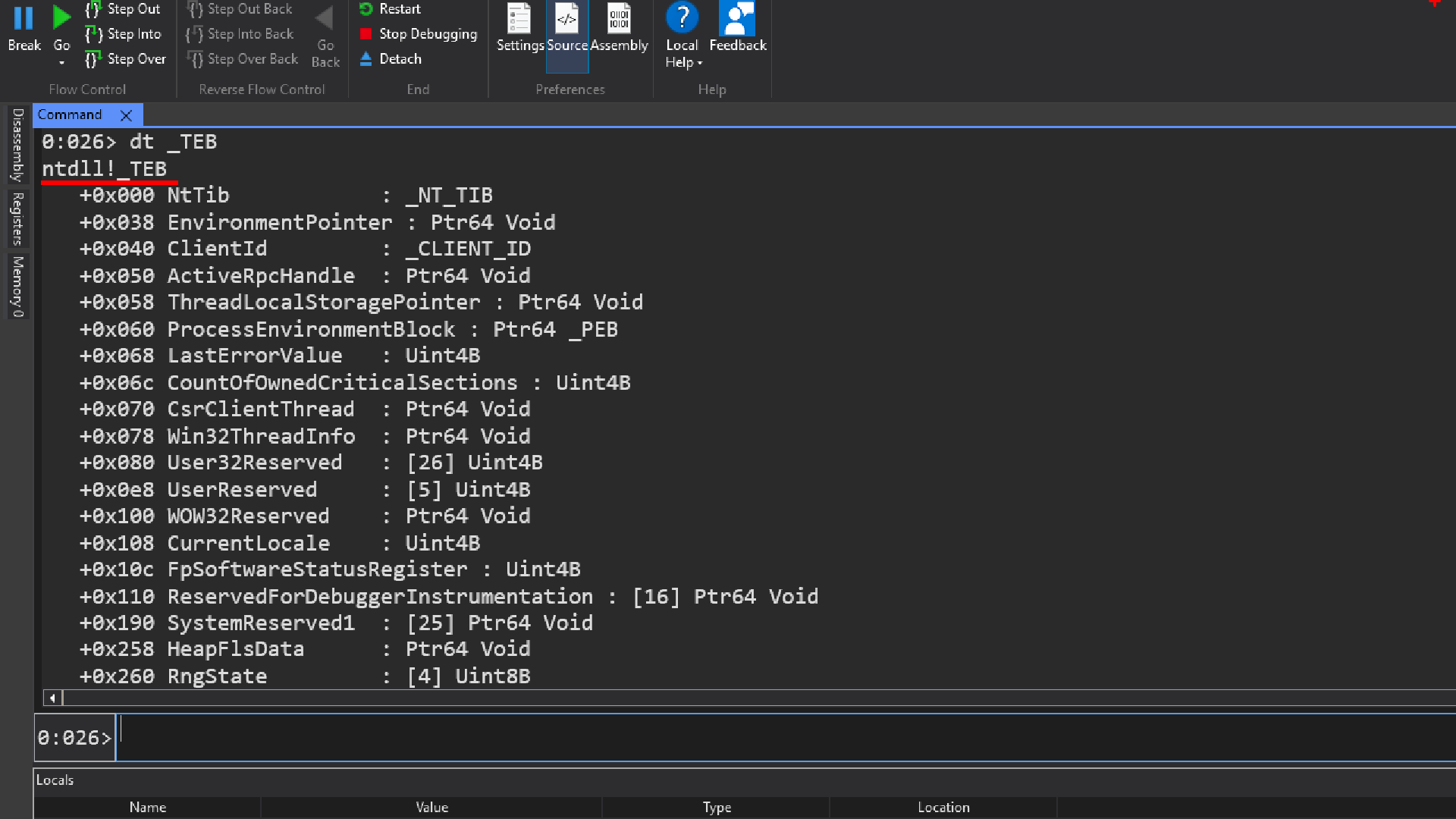Open the Registers side tab
Screen dimensions: 1456x819
[x=17, y=218]
